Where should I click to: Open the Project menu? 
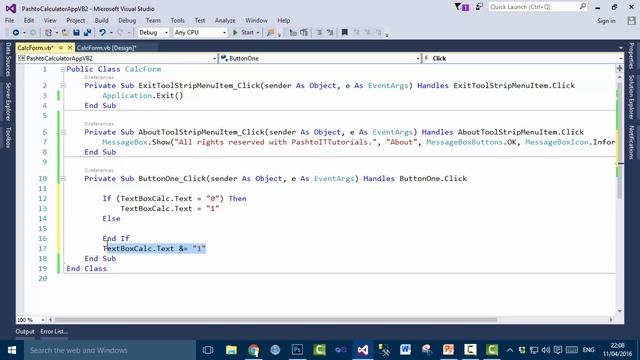coord(76,20)
